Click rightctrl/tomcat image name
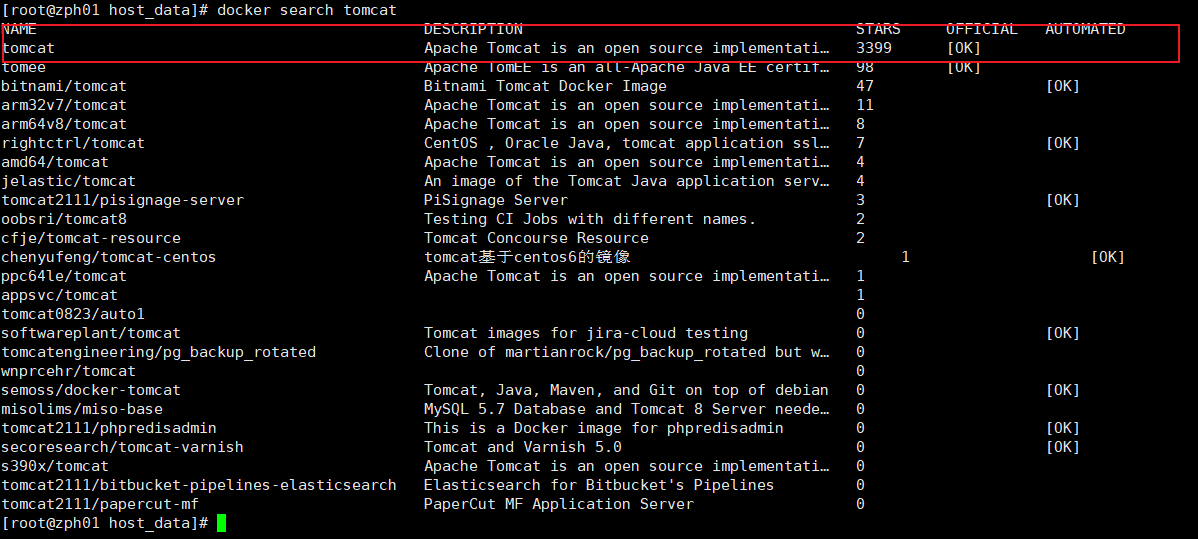Viewport: 1198px width, 539px height. click(x=73, y=143)
